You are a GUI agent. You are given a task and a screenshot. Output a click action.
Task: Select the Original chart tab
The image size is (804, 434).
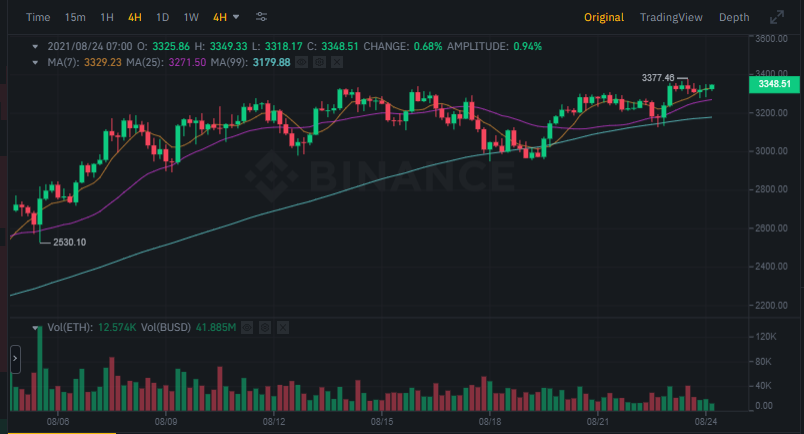(x=604, y=17)
